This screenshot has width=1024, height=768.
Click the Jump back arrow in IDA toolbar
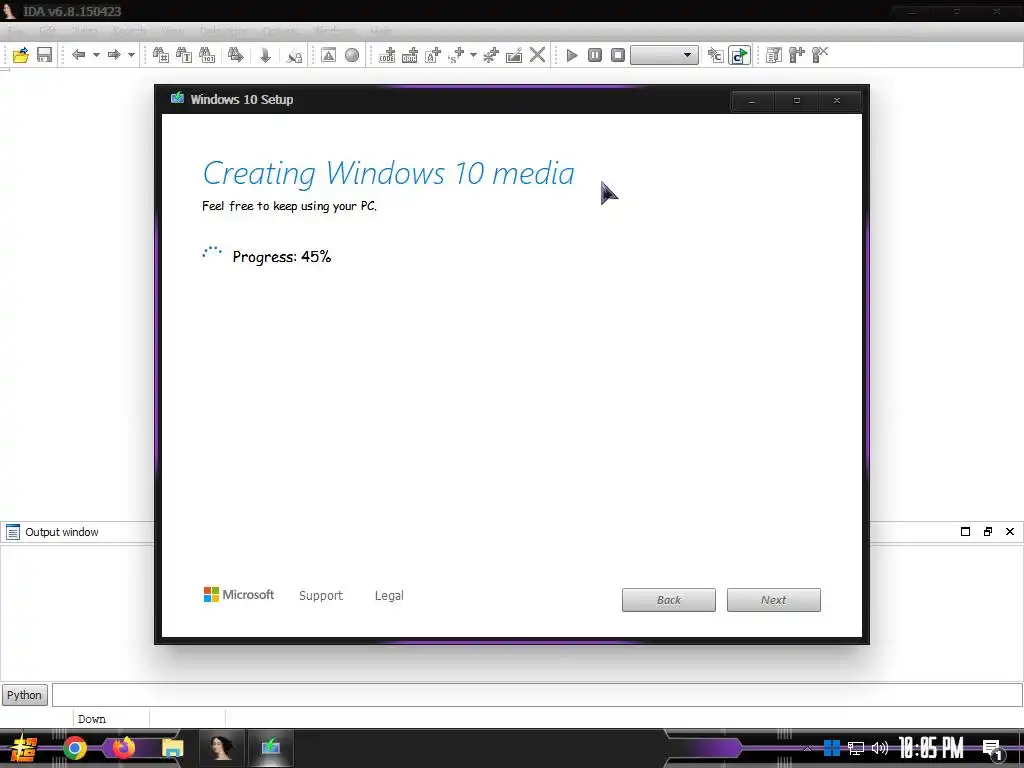78,55
